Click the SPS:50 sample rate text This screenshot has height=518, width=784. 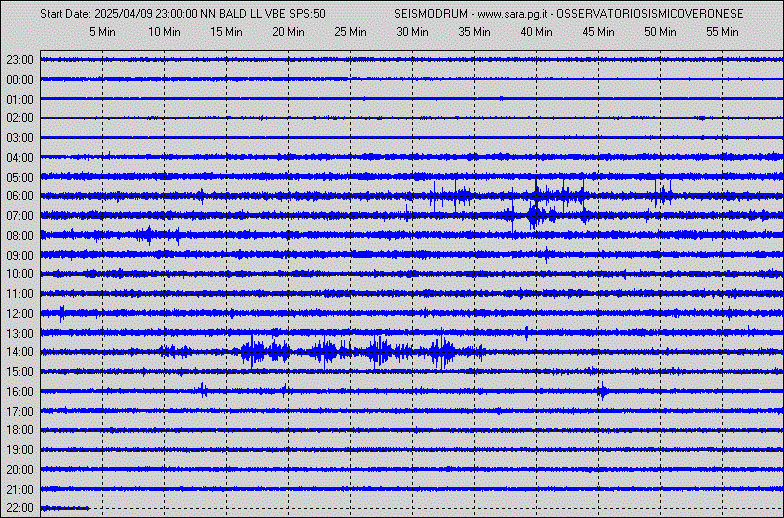click(x=308, y=14)
